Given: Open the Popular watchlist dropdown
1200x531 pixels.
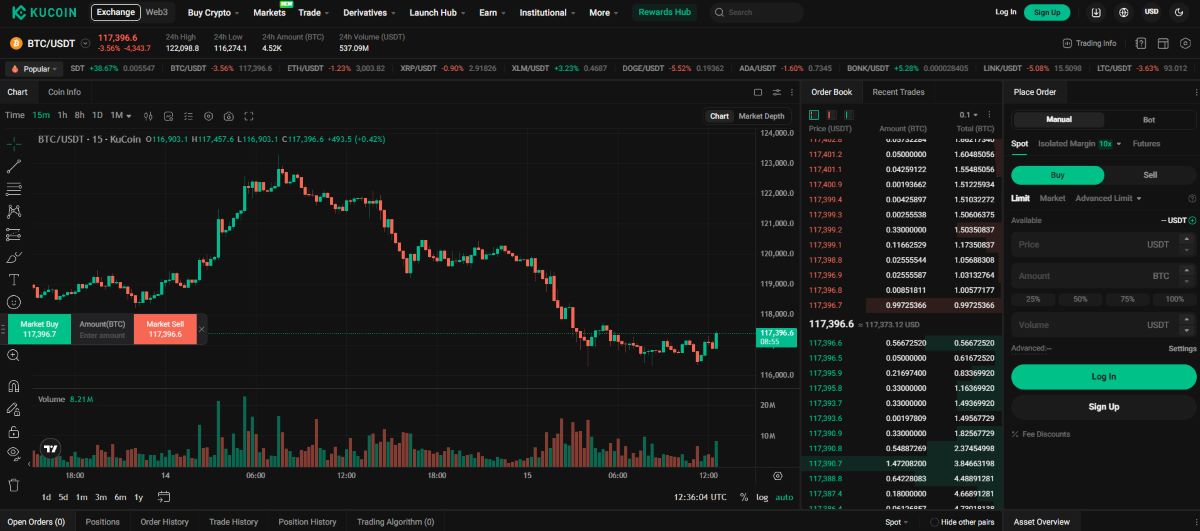Looking at the screenshot, I should [33, 69].
